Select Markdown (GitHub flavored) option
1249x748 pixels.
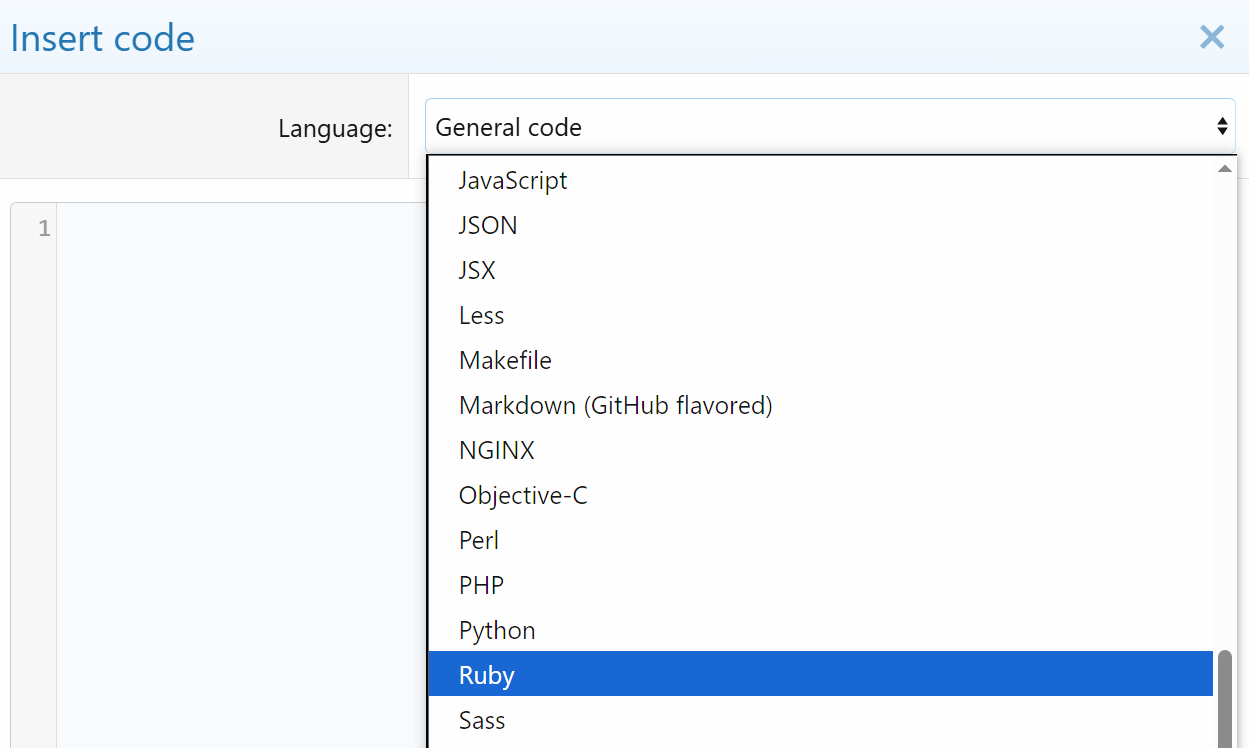820,406
